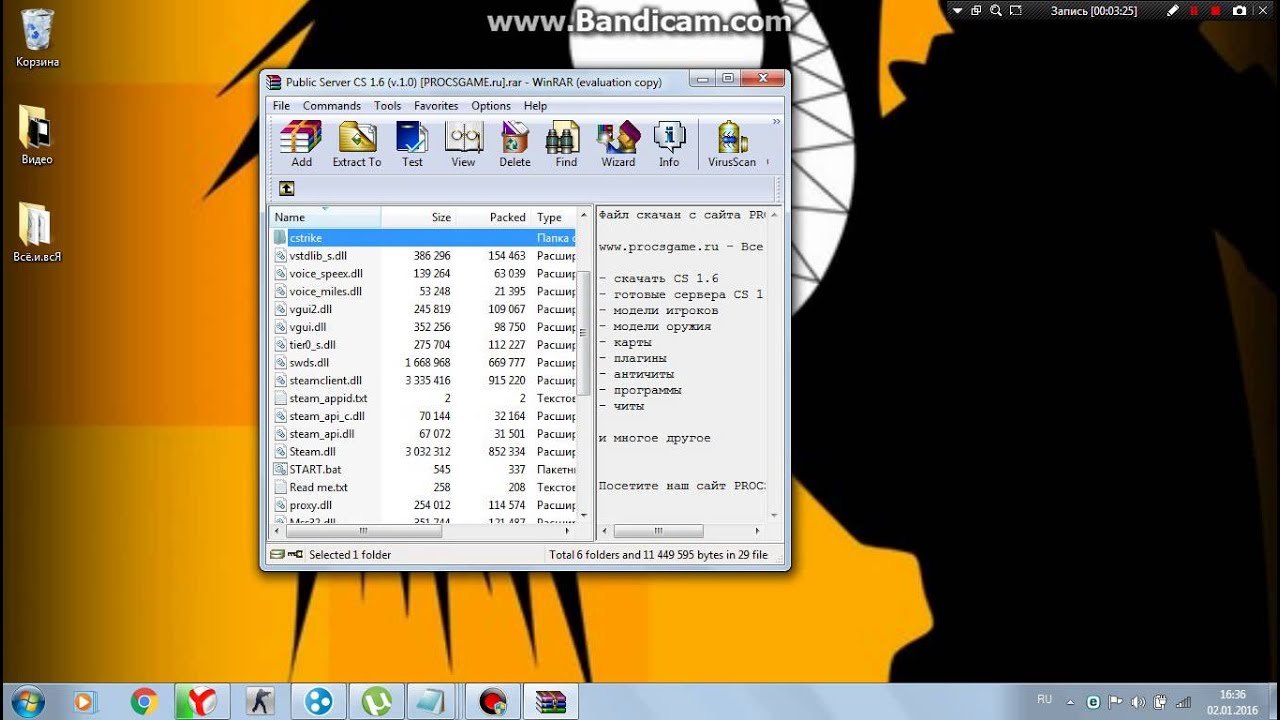Click the status bar key icon
The width and height of the screenshot is (1280, 720).
[295, 554]
